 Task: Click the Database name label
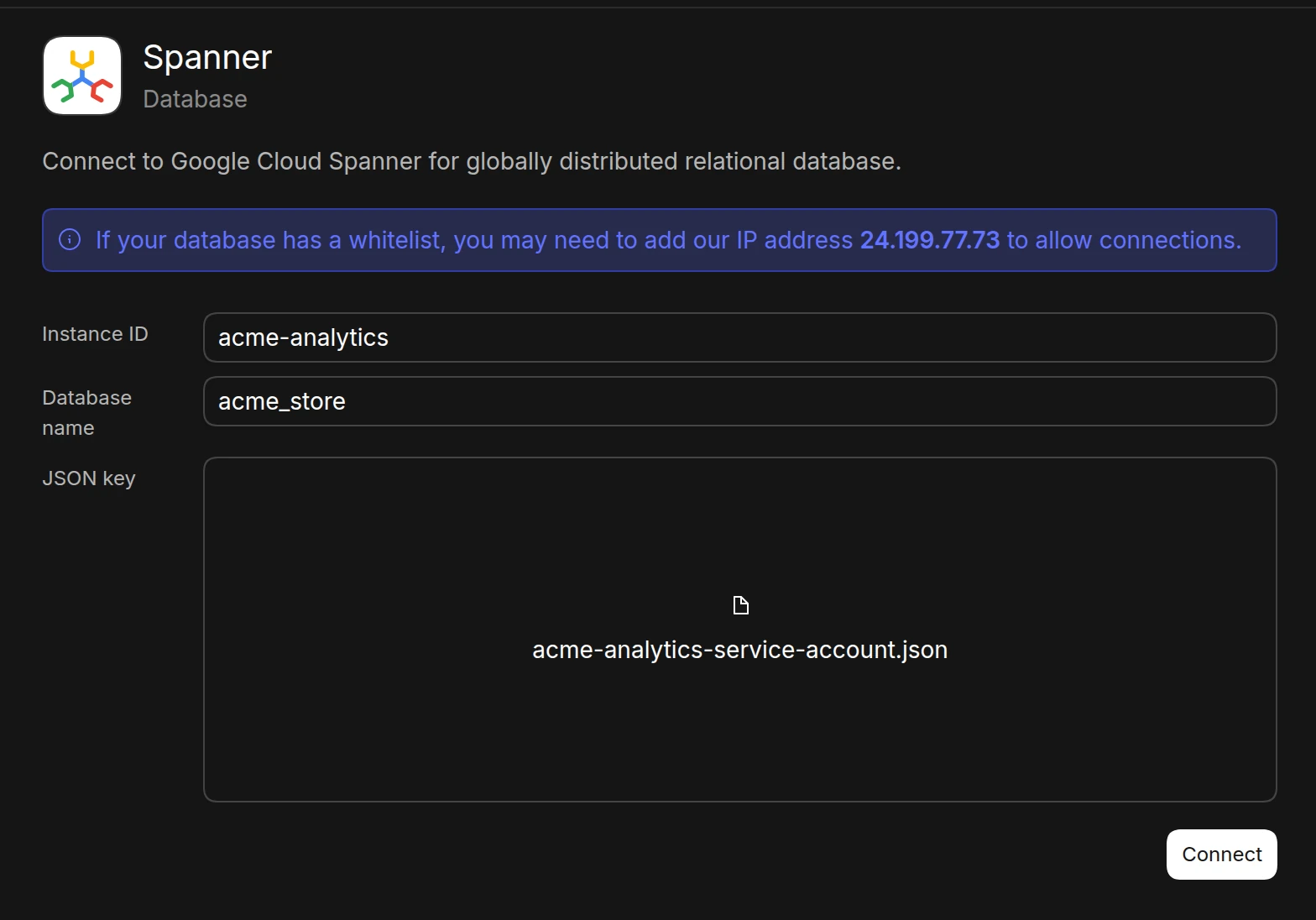coord(86,413)
